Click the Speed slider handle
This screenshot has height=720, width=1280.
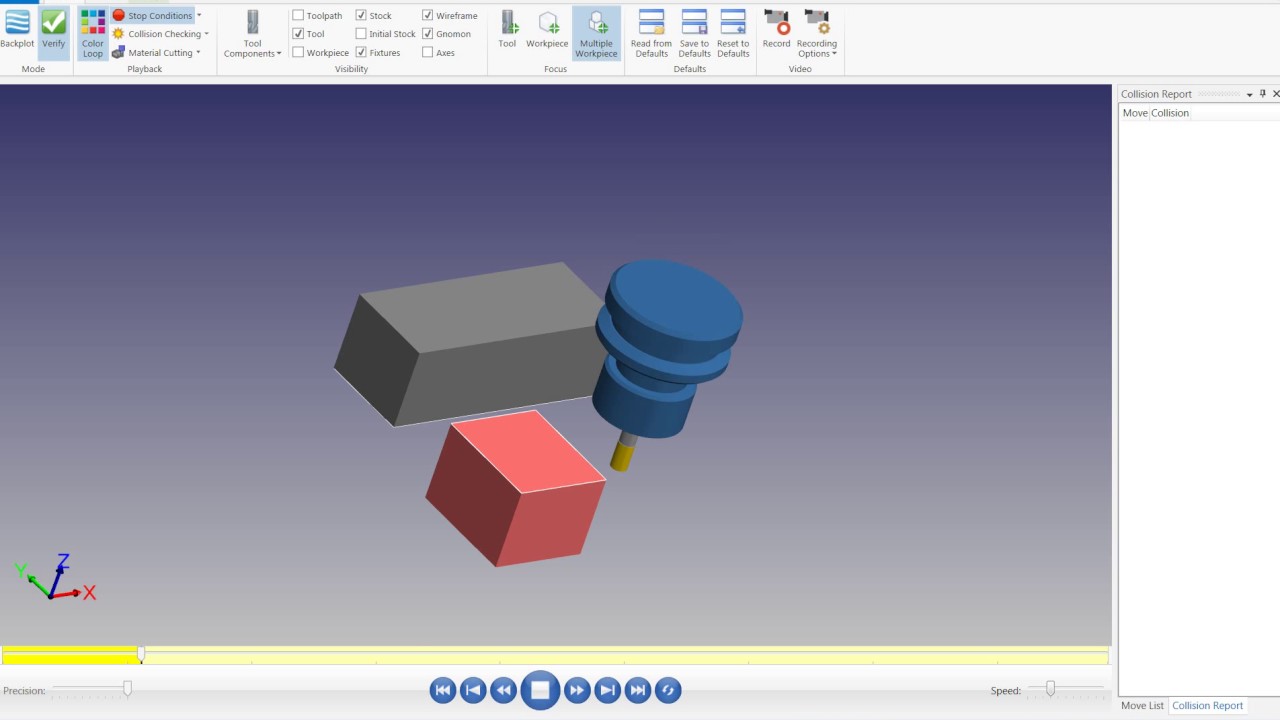click(x=1050, y=689)
